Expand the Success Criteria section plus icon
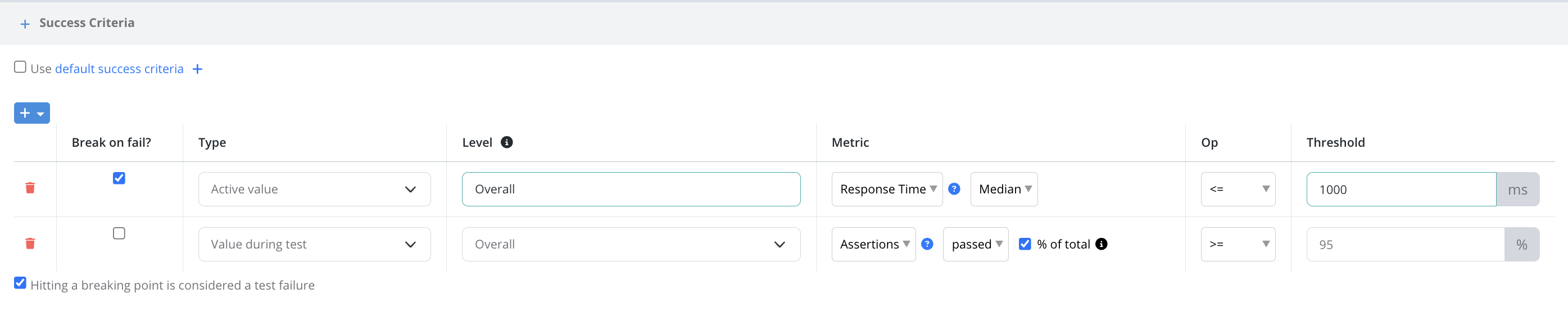 pos(25,24)
